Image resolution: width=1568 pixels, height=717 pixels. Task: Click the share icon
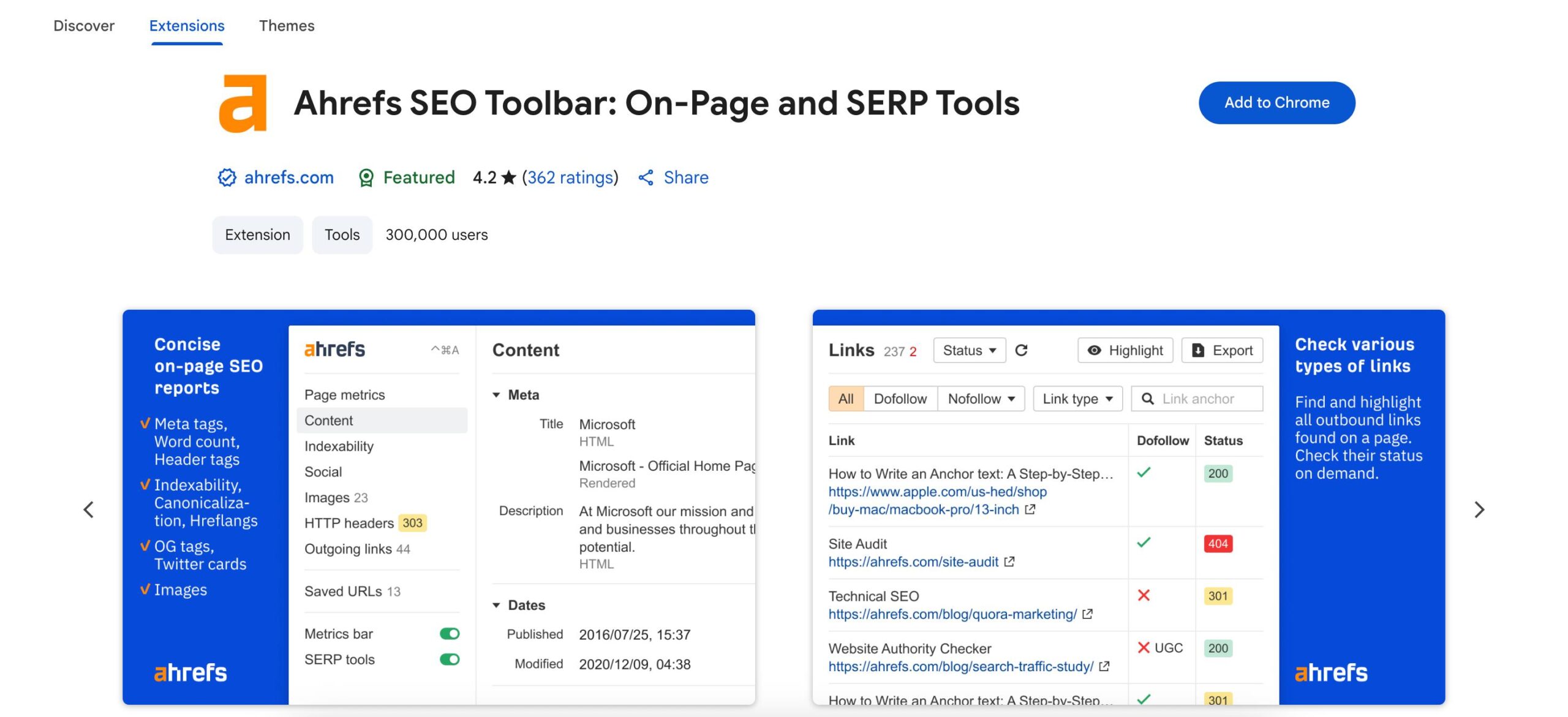tap(646, 178)
